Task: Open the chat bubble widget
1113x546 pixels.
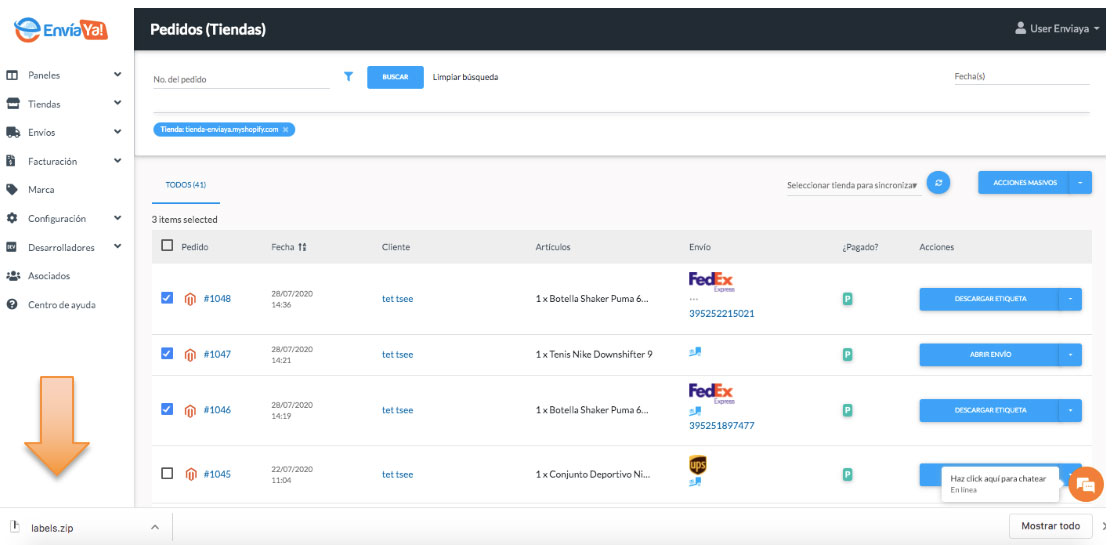Action: (1085, 484)
